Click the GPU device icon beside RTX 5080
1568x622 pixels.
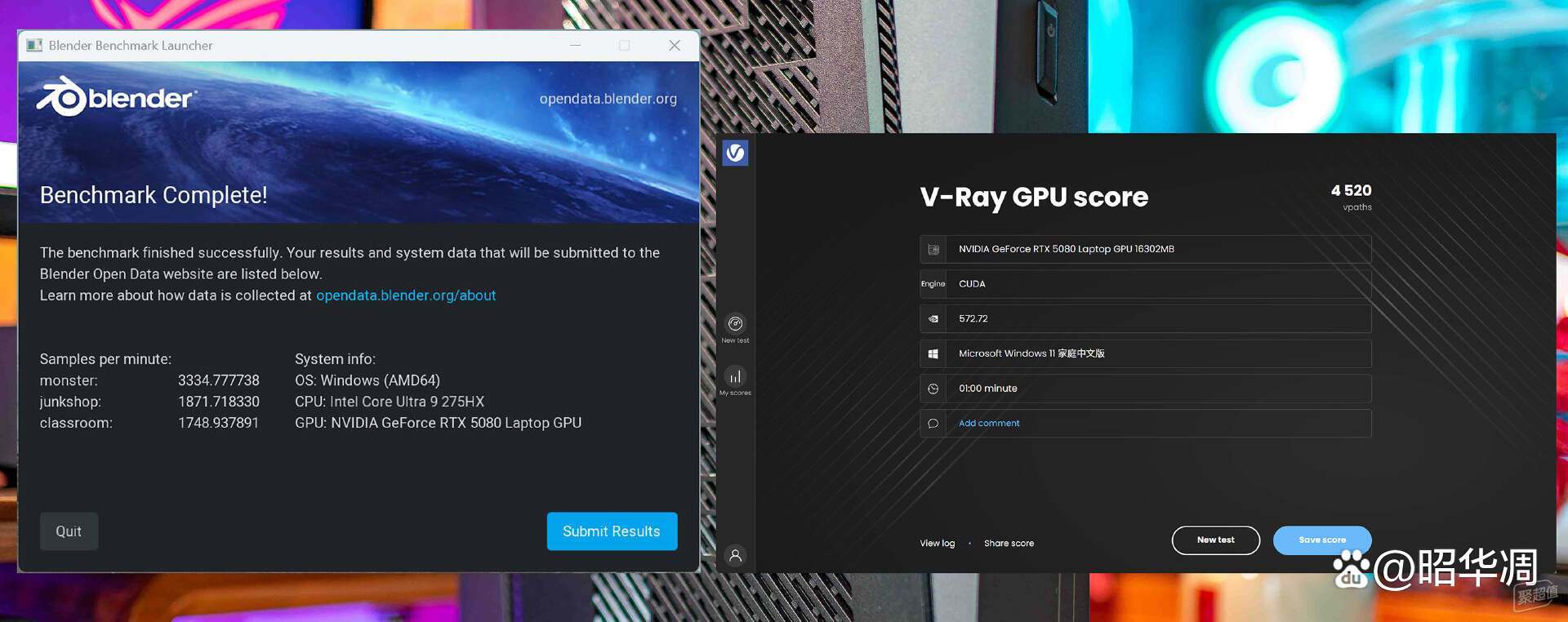tap(933, 250)
